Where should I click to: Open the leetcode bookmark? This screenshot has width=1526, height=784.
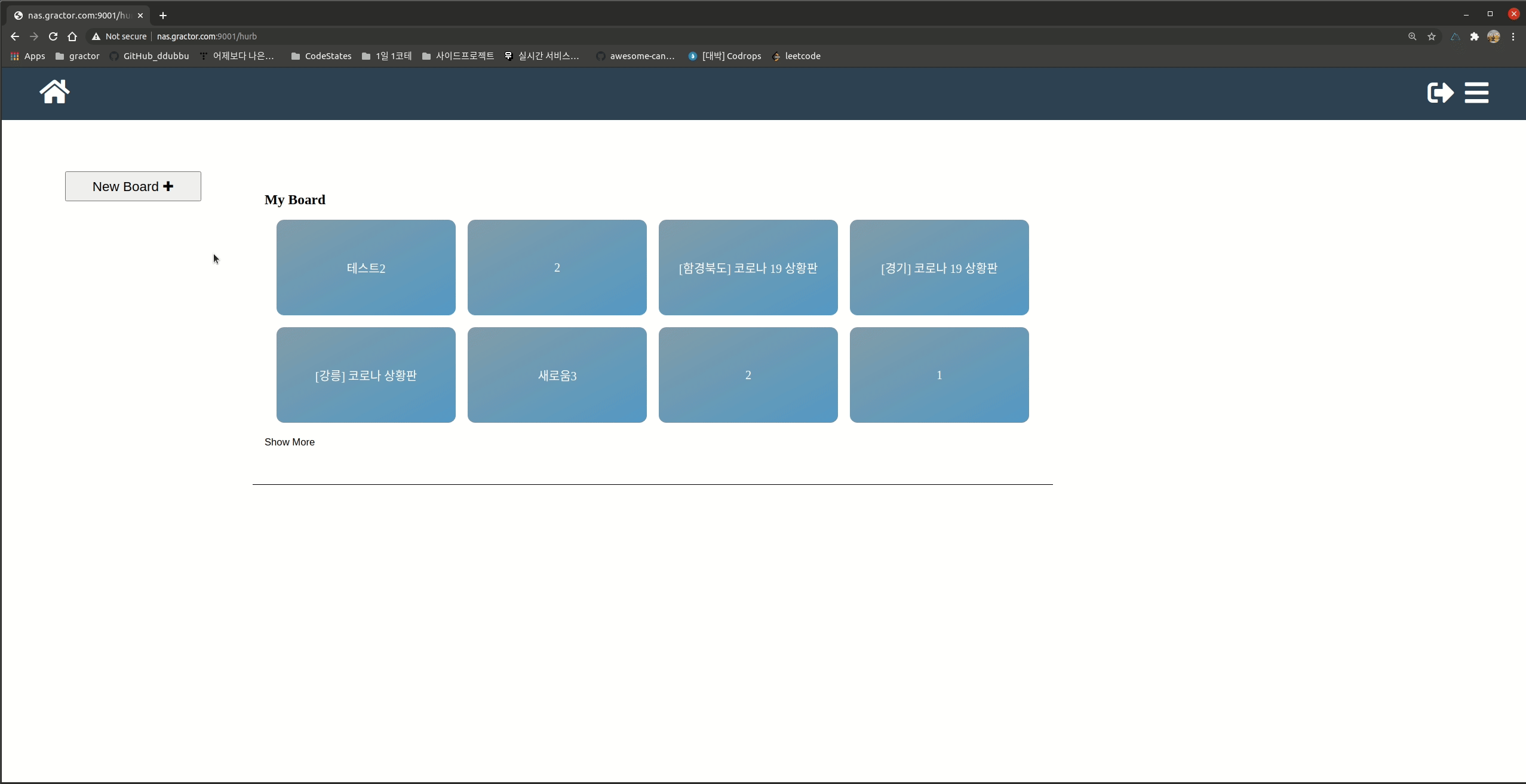tap(803, 56)
